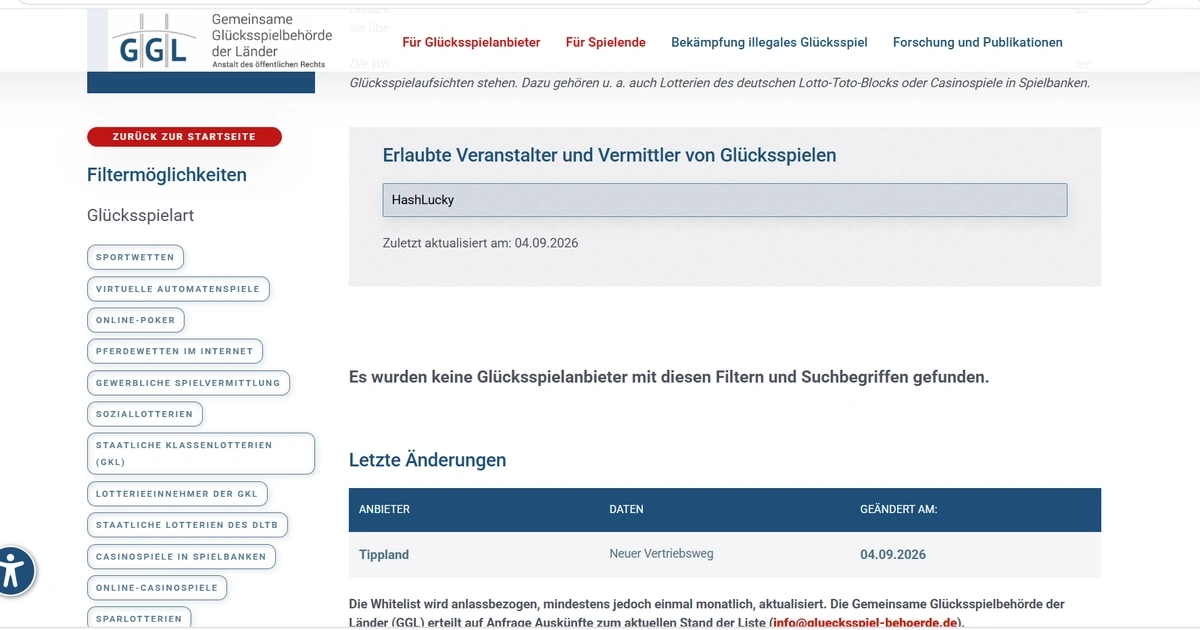1200x630 pixels.
Task: Toggle Lotterieeinnehmer der GKL filter
Action: click(x=177, y=494)
